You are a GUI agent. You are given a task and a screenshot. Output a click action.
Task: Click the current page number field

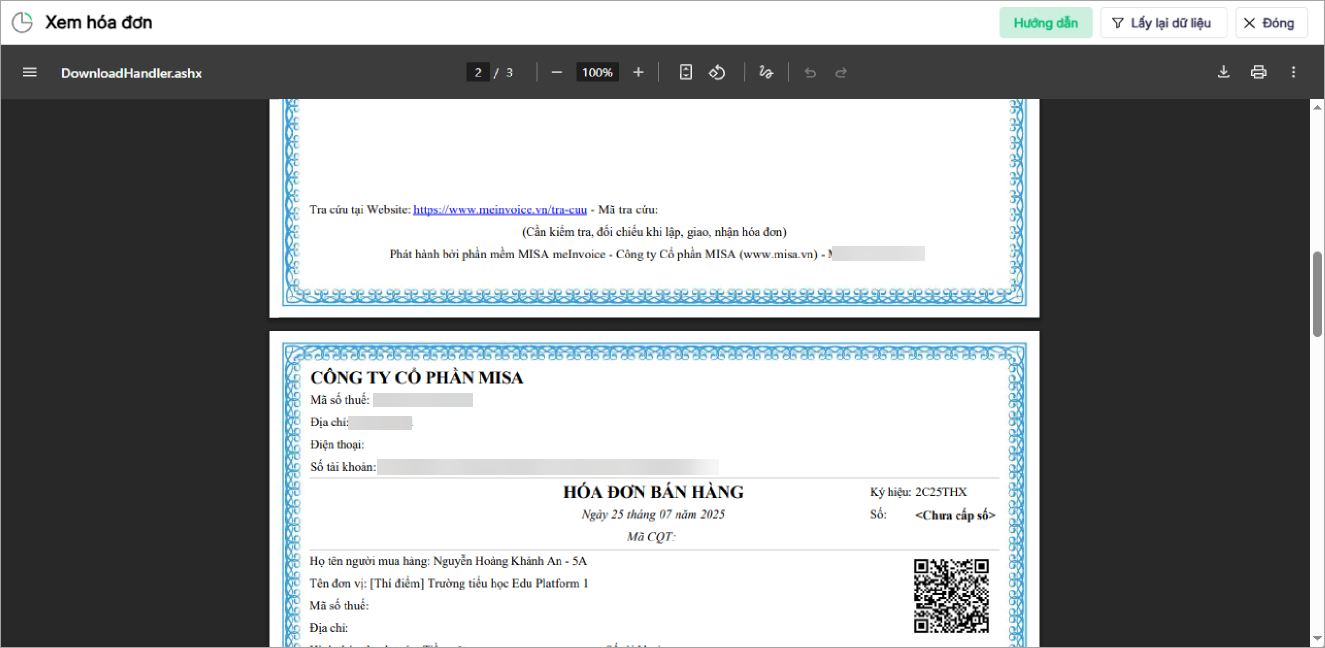click(x=478, y=73)
